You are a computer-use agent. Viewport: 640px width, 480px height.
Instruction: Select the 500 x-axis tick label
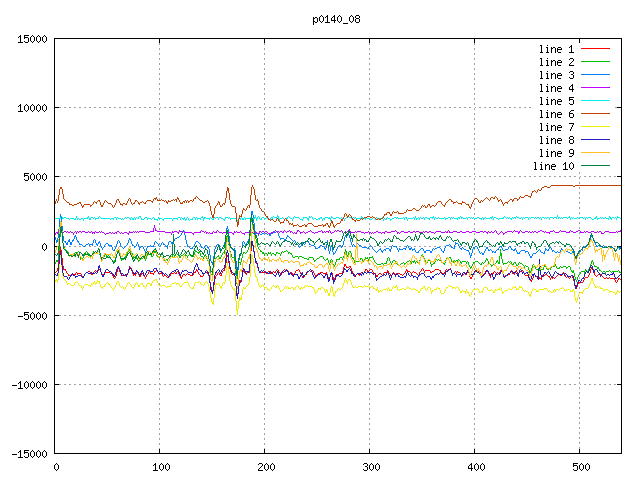coord(579,467)
